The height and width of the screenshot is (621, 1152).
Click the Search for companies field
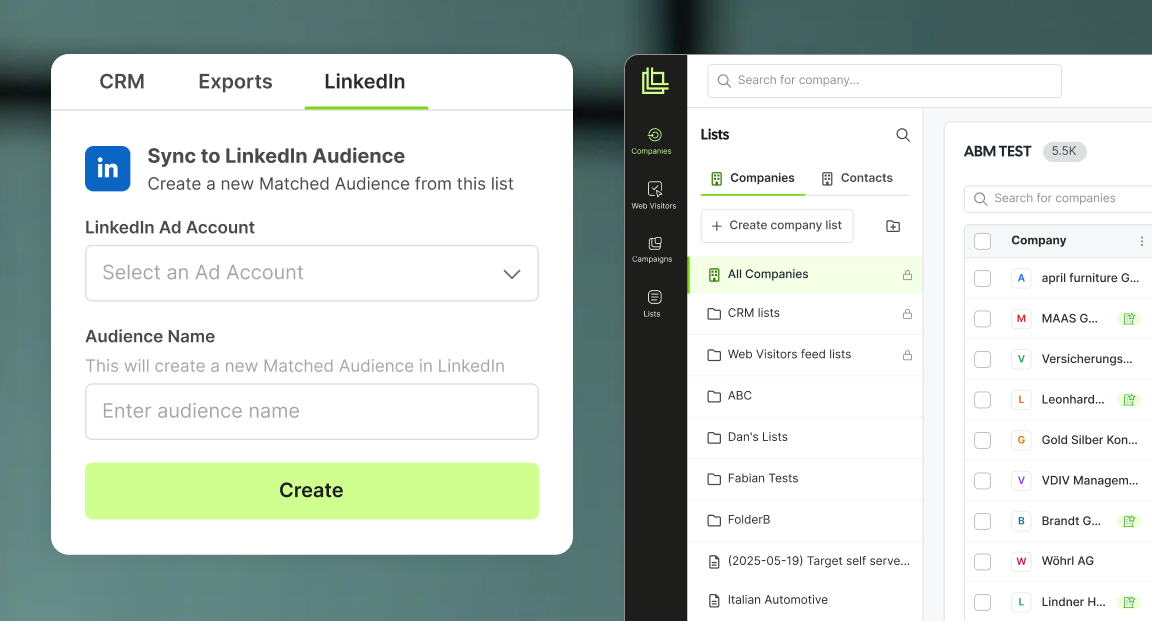[1058, 198]
